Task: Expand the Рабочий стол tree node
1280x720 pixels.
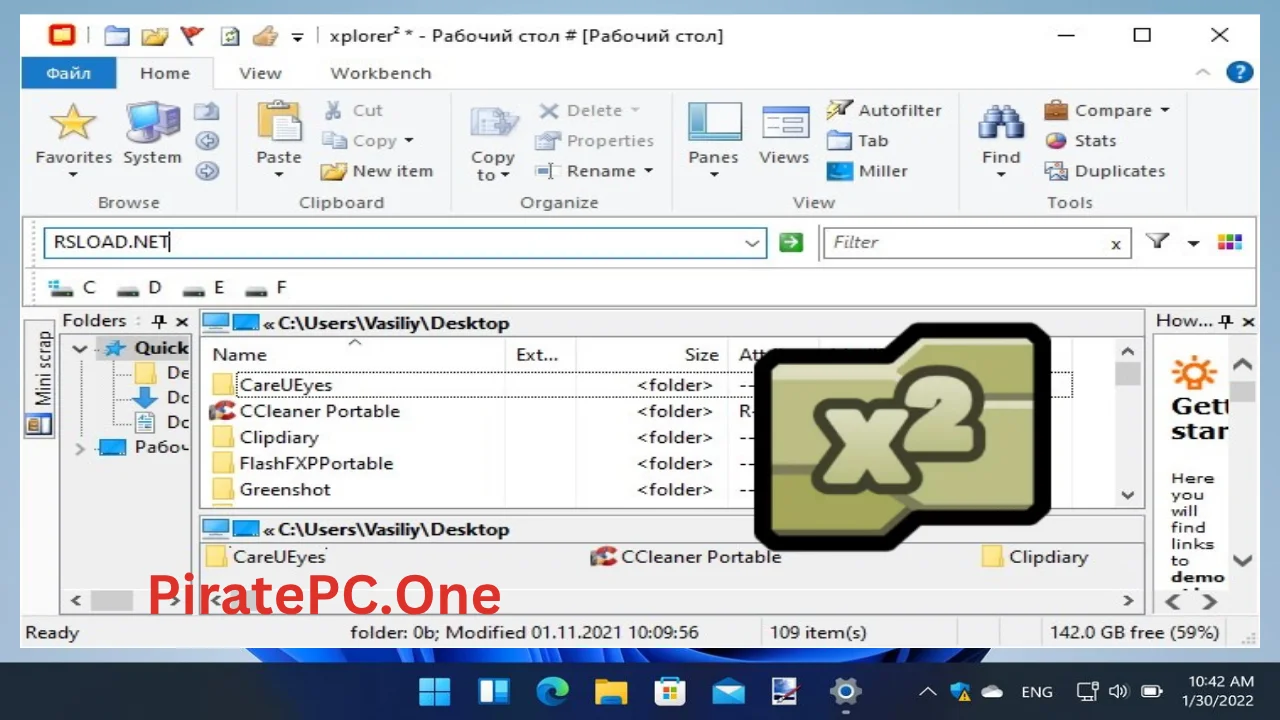Action: (x=81, y=448)
